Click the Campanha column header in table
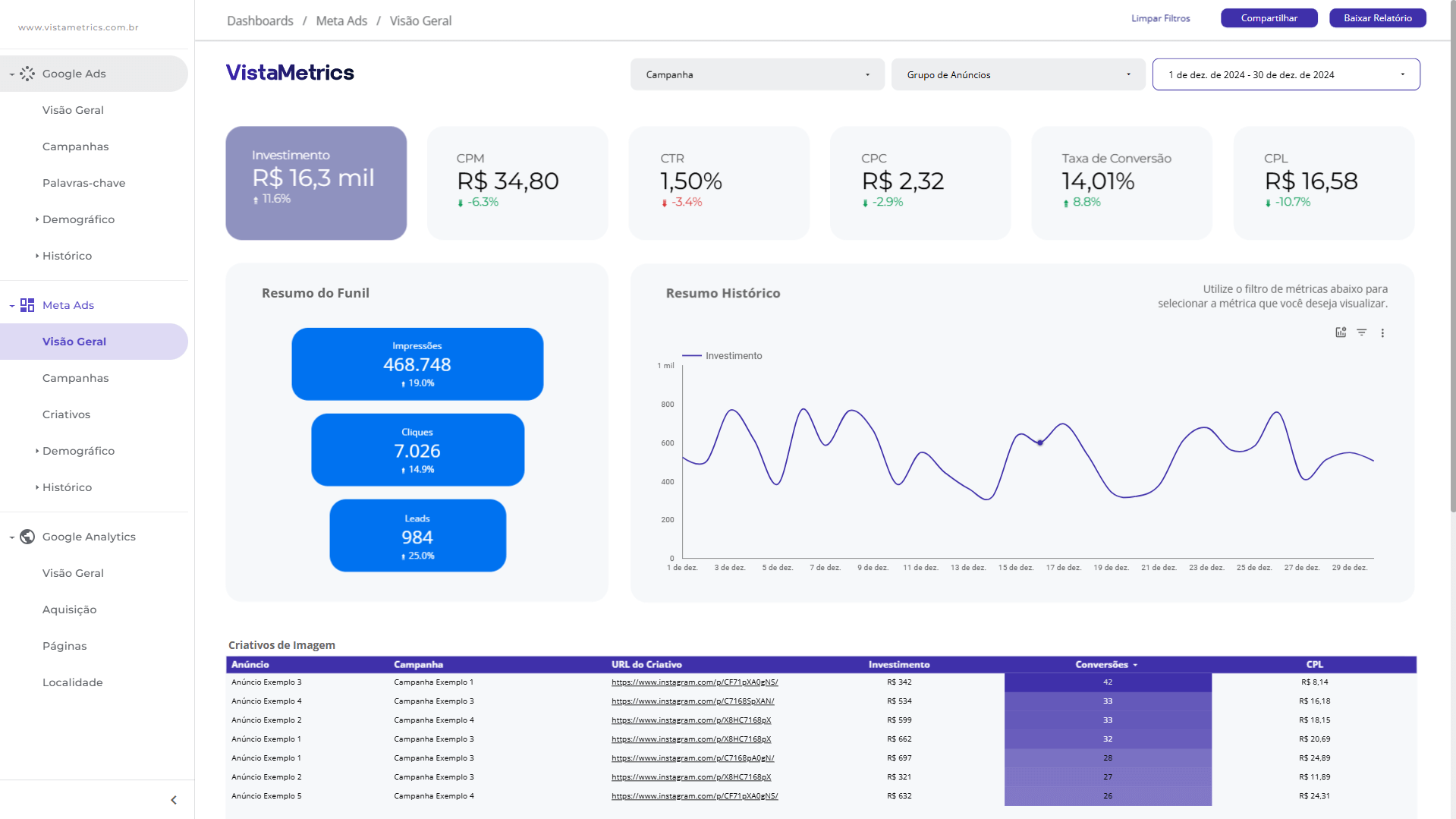This screenshot has height=819, width=1456. coord(418,664)
